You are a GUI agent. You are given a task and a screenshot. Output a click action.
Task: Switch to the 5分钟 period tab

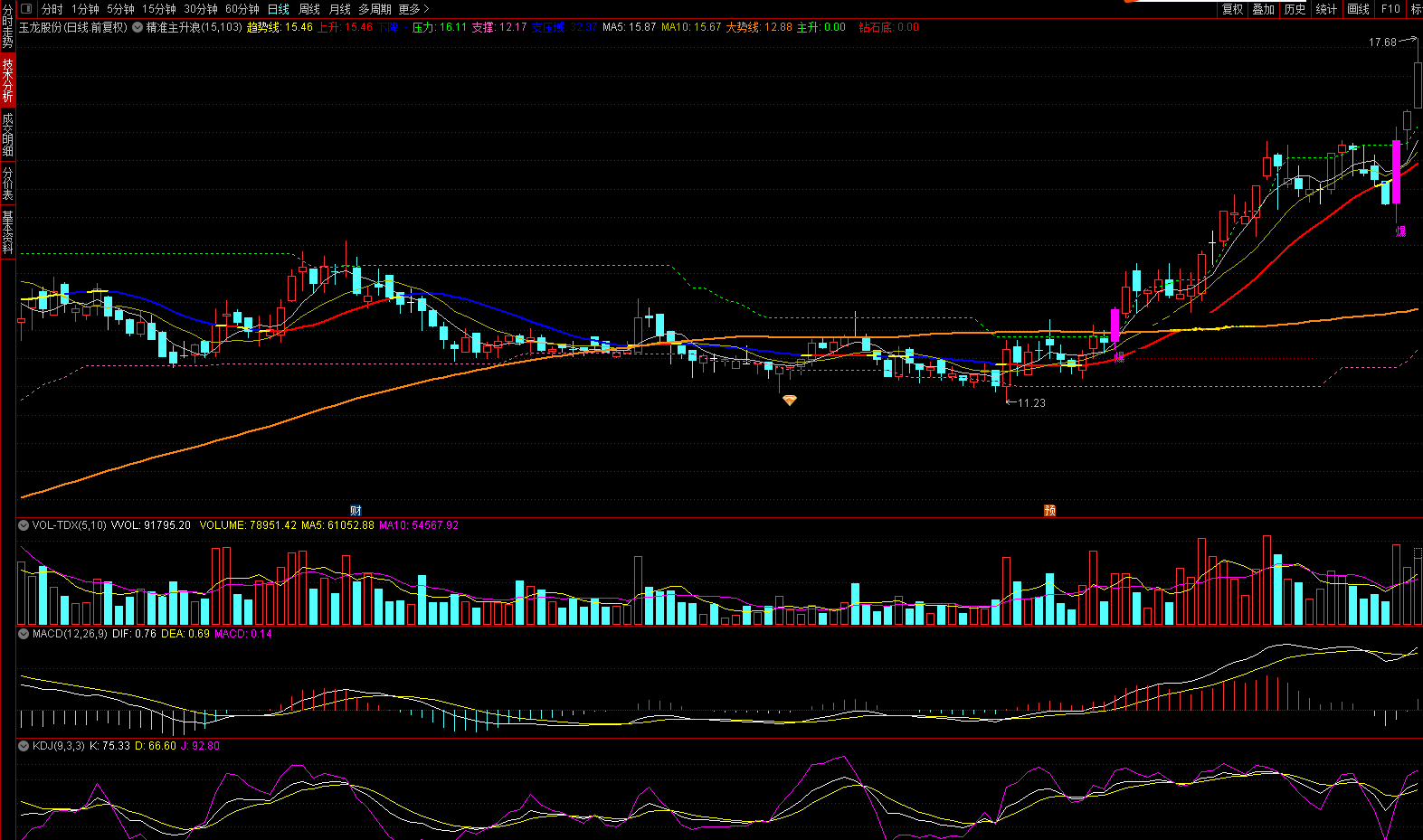120,9
